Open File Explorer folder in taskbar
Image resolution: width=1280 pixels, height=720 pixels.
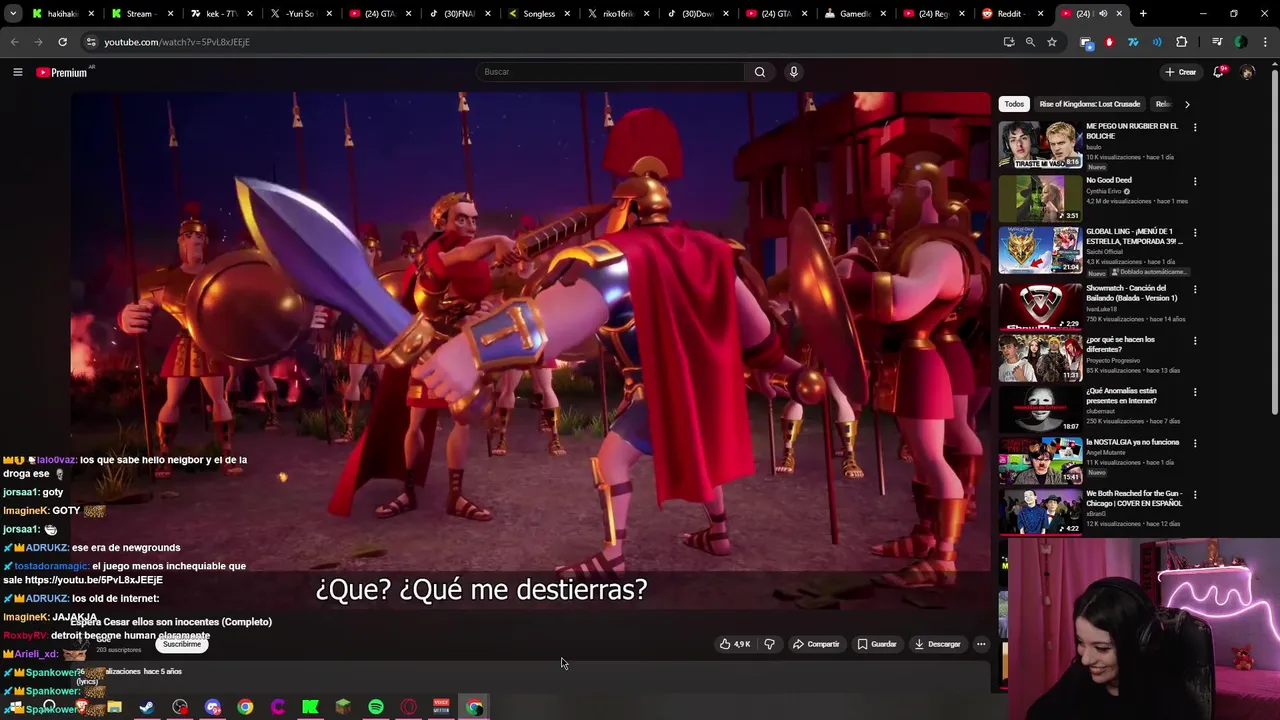pos(114,708)
